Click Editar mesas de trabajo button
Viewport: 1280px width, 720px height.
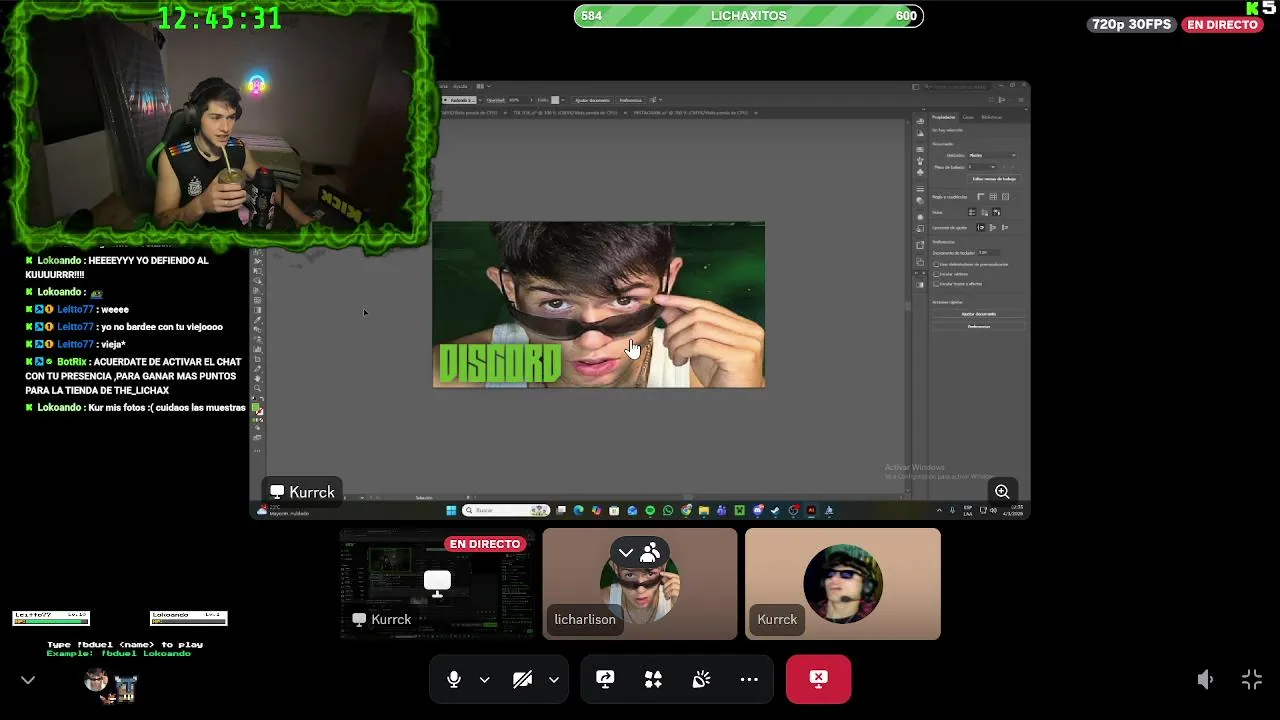coord(994,179)
